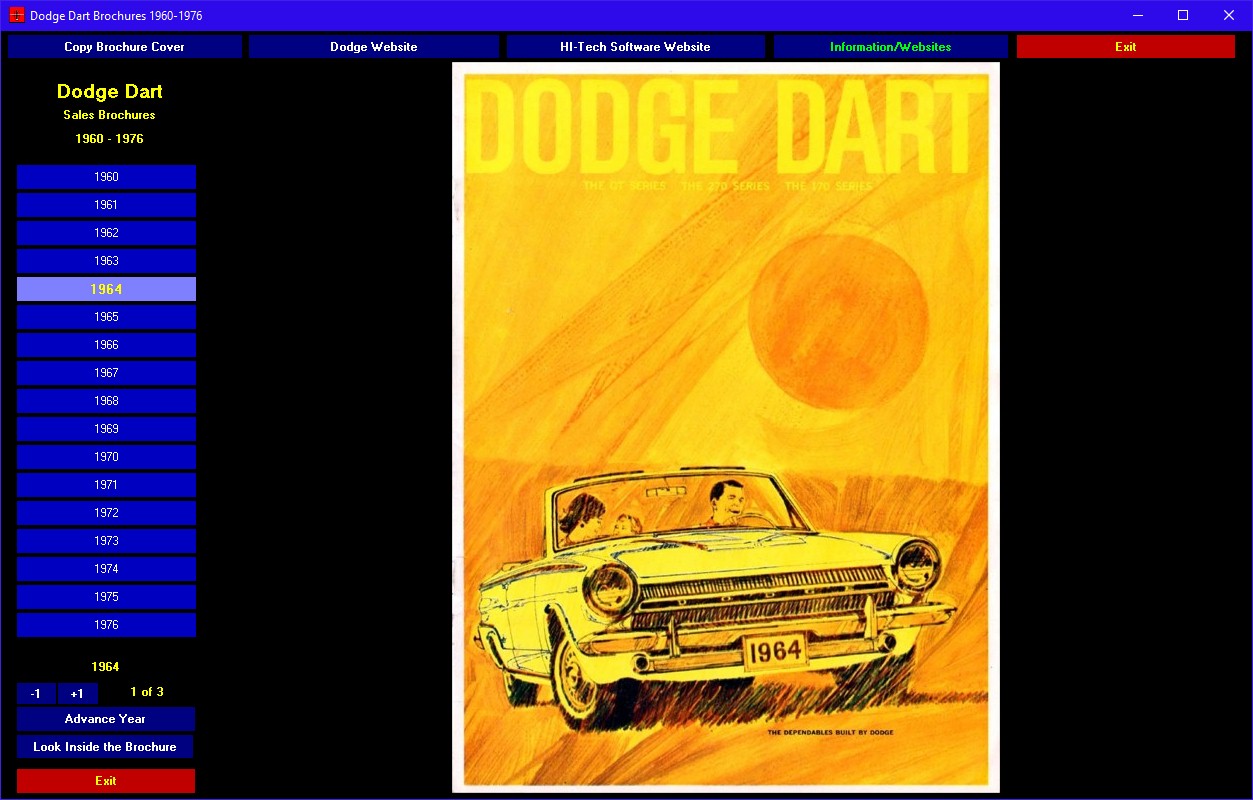Select the 1973 brochure year

(106, 541)
